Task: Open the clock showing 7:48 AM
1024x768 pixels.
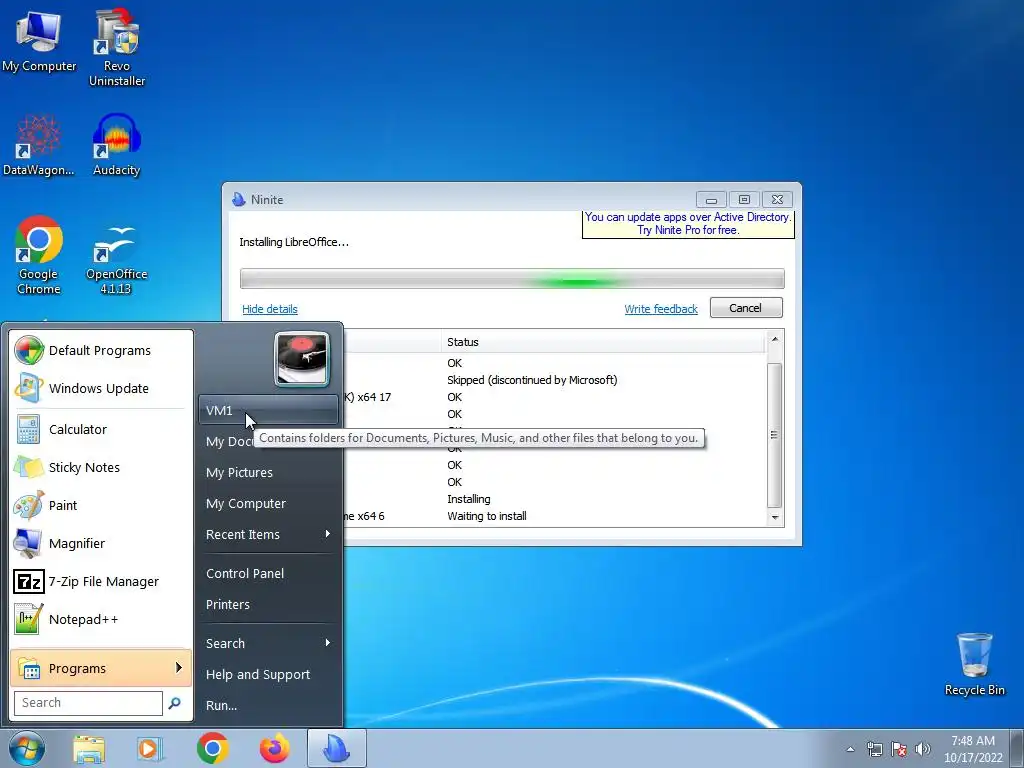Action: (x=973, y=749)
